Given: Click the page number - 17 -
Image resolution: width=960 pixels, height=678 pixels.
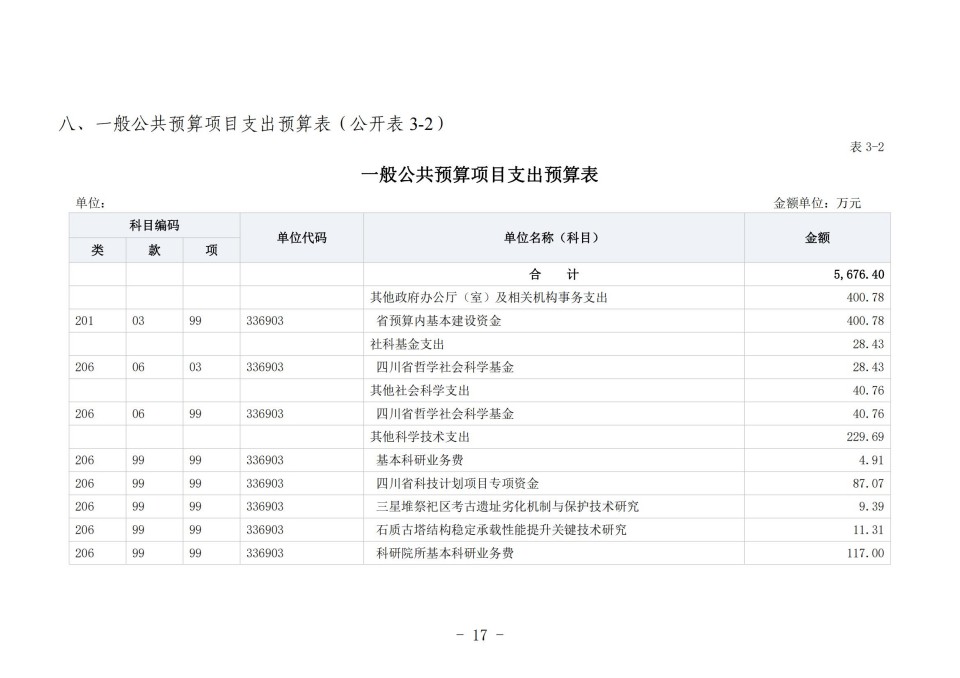Looking at the screenshot, I should (480, 635).
